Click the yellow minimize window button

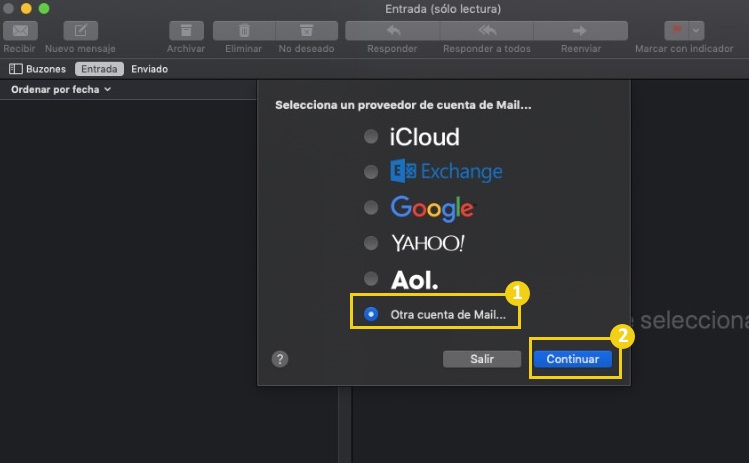pyautogui.click(x=26, y=9)
